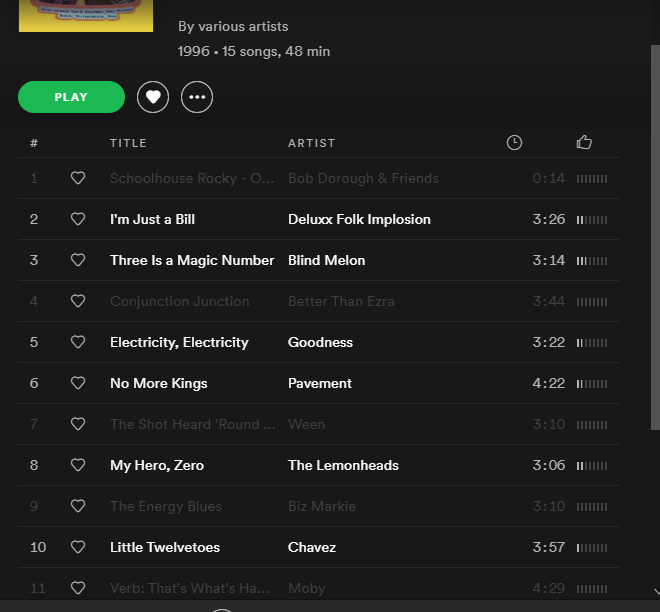Sort tracks by TITLE column header
The image size is (660, 612).
[x=128, y=143]
